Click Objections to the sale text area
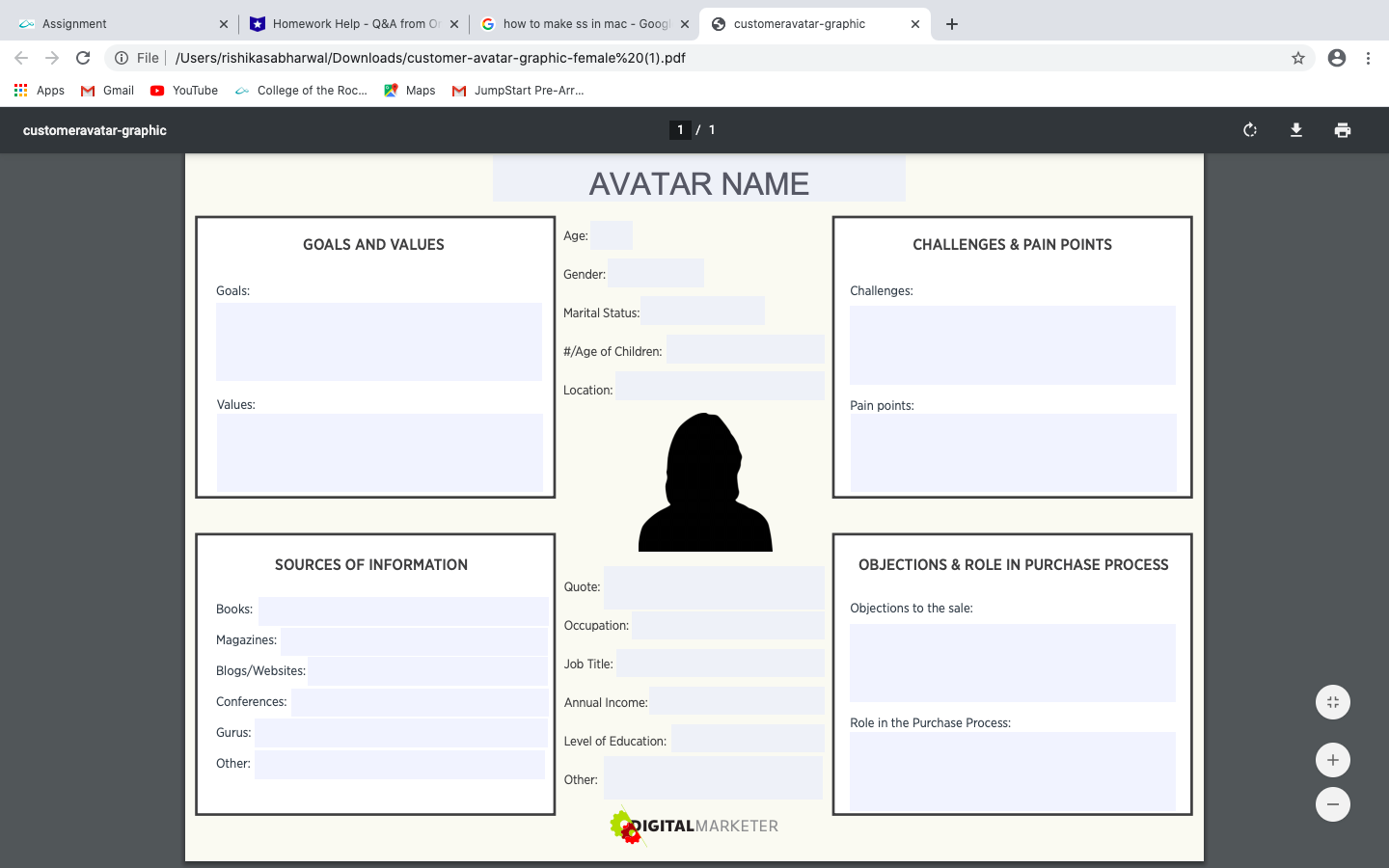1389x868 pixels. (1013, 663)
